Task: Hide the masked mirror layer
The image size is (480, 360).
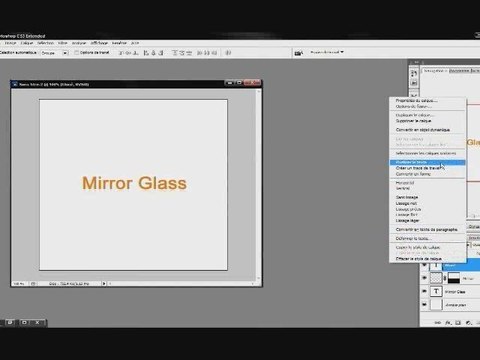Action: click(x=424, y=278)
